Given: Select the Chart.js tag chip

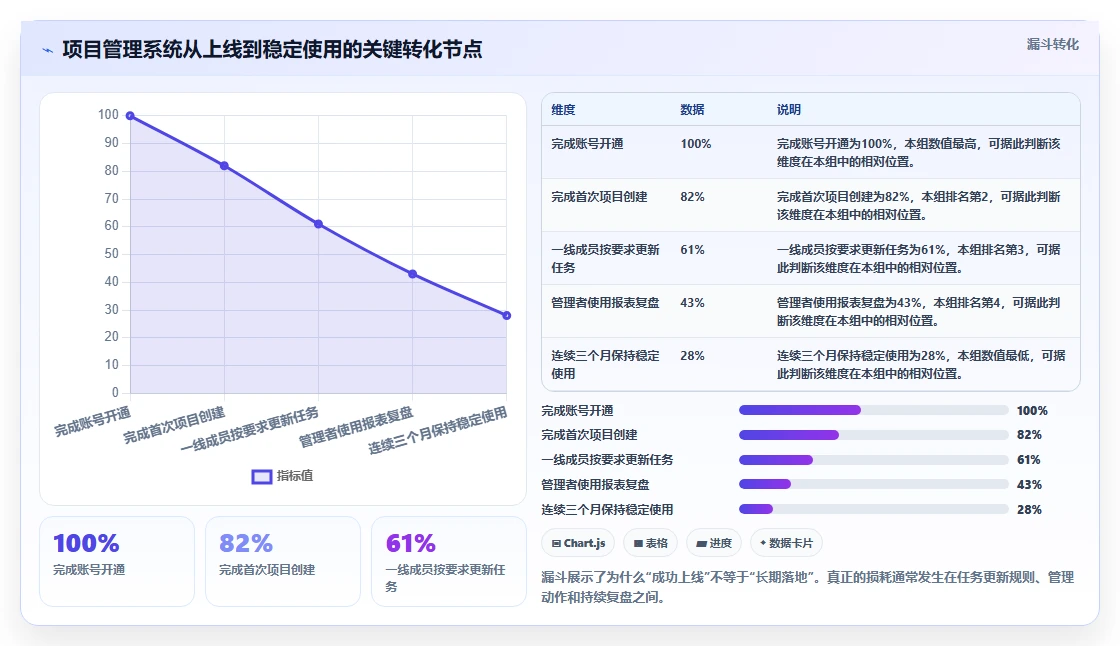Looking at the screenshot, I should 579,543.
